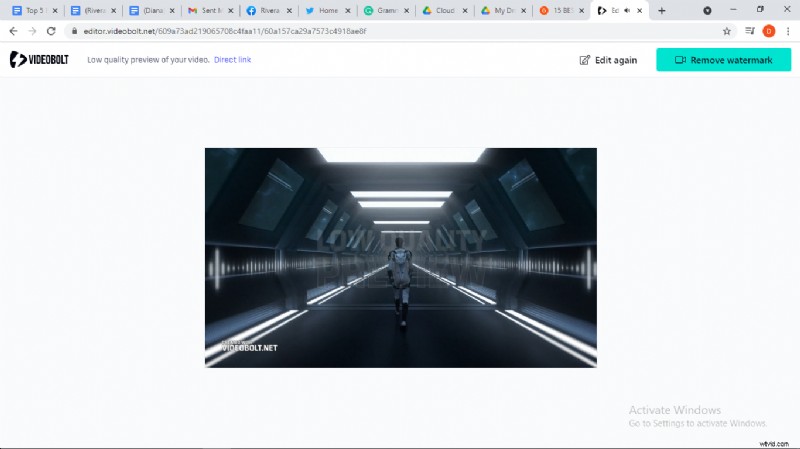Bookmark this page with the star icon

[x=727, y=31]
